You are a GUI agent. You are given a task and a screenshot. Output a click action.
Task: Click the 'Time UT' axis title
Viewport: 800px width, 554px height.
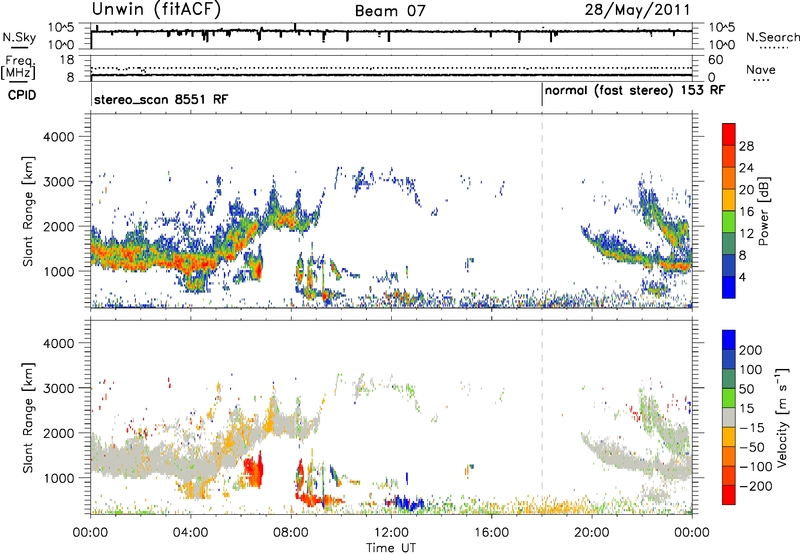(x=391, y=548)
